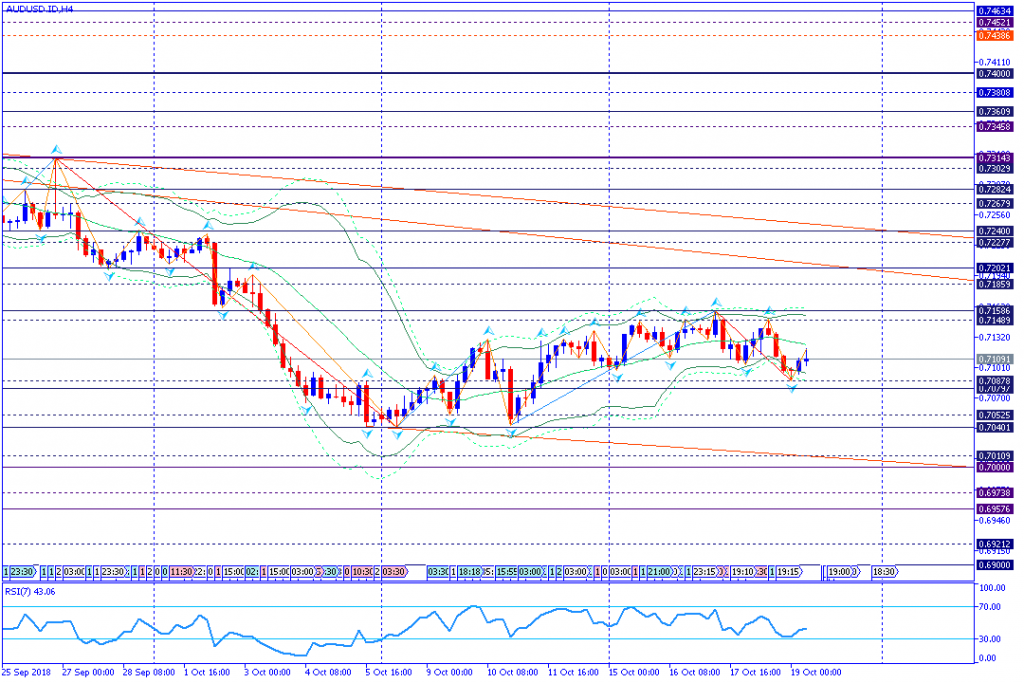Click the 0.72400 price level label
Image resolution: width=1024 pixels, height=683 pixels.
click(994, 231)
